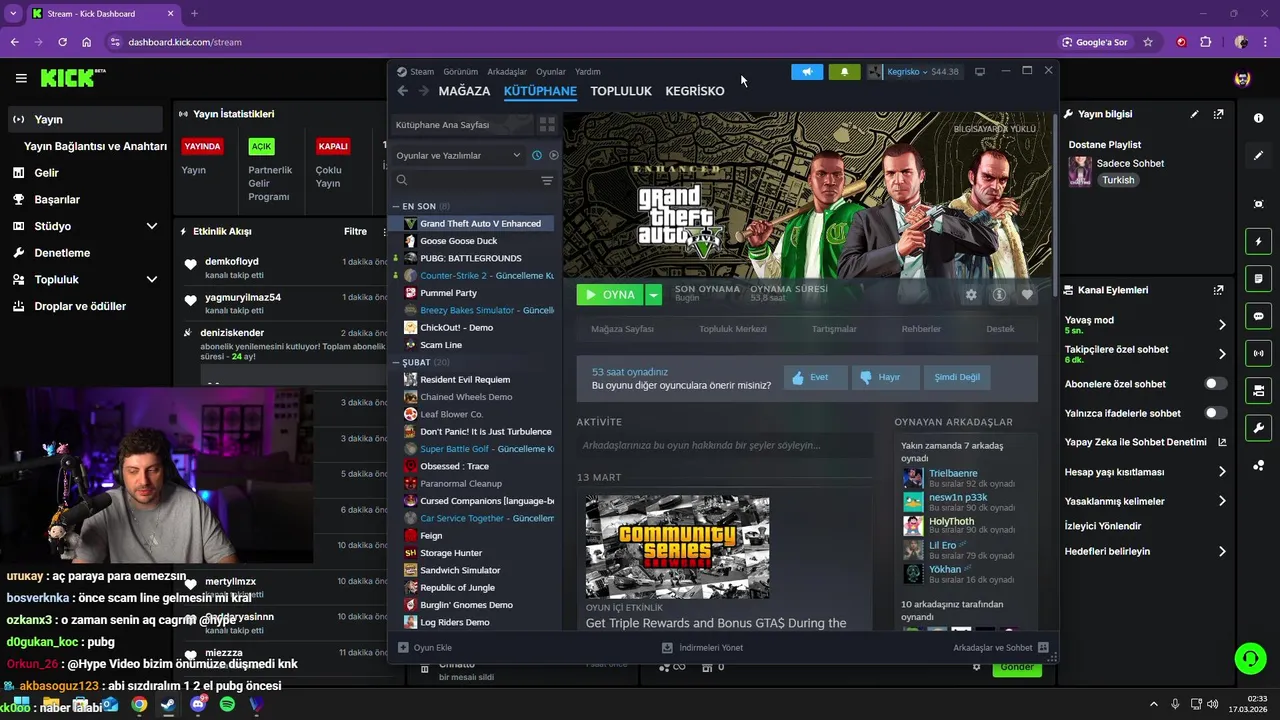Open Chrome from the taskbar

[139, 705]
